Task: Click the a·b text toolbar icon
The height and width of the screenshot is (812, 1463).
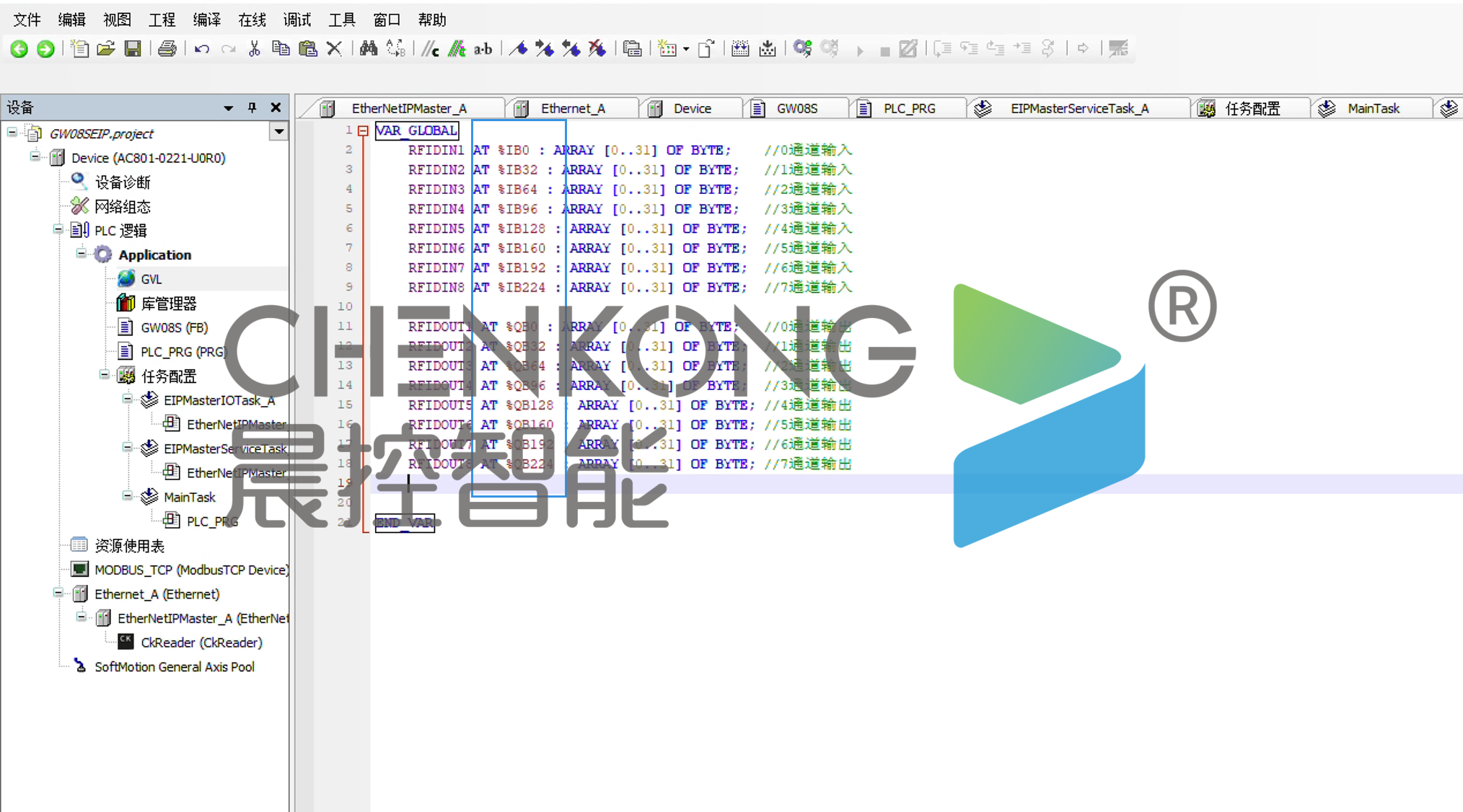Action: pyautogui.click(x=483, y=48)
